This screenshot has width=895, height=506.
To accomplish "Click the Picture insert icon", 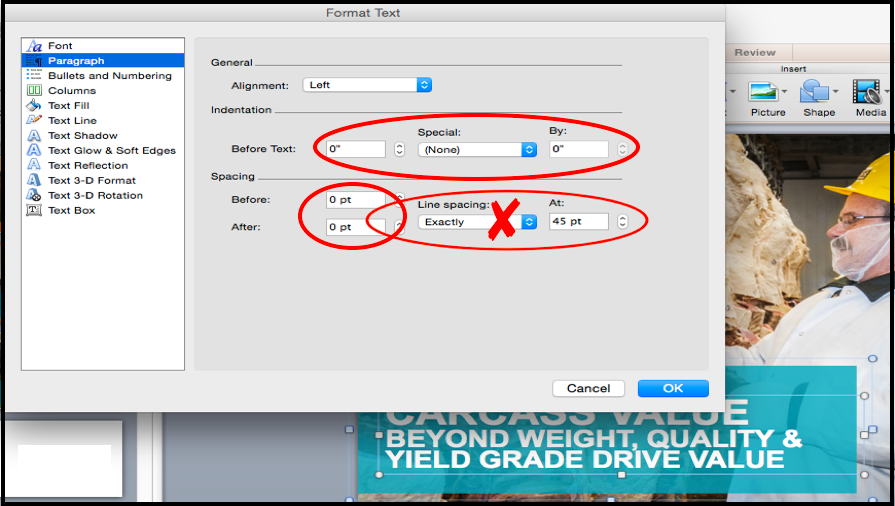I will pos(766,93).
